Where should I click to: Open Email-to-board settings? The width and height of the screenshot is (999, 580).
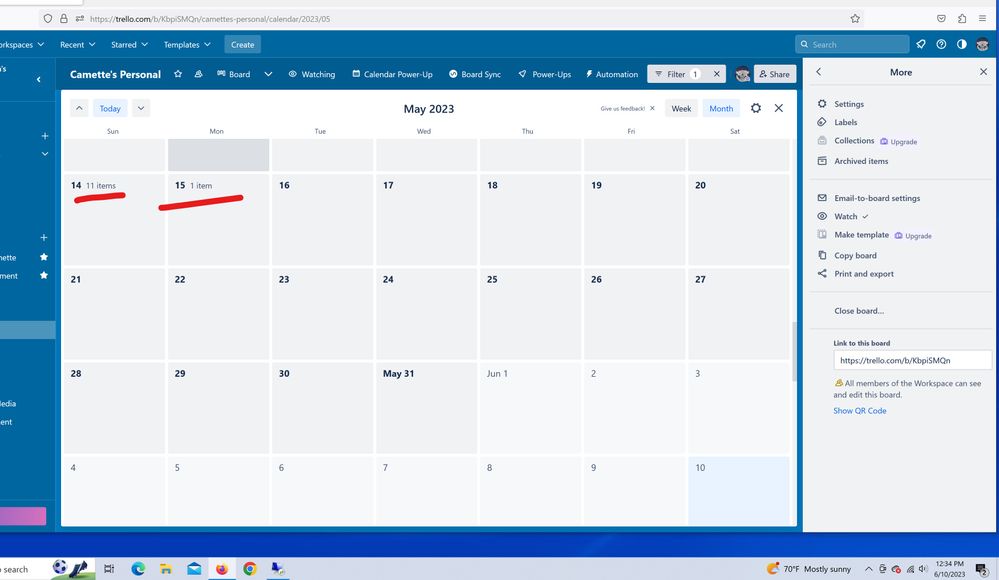(877, 198)
